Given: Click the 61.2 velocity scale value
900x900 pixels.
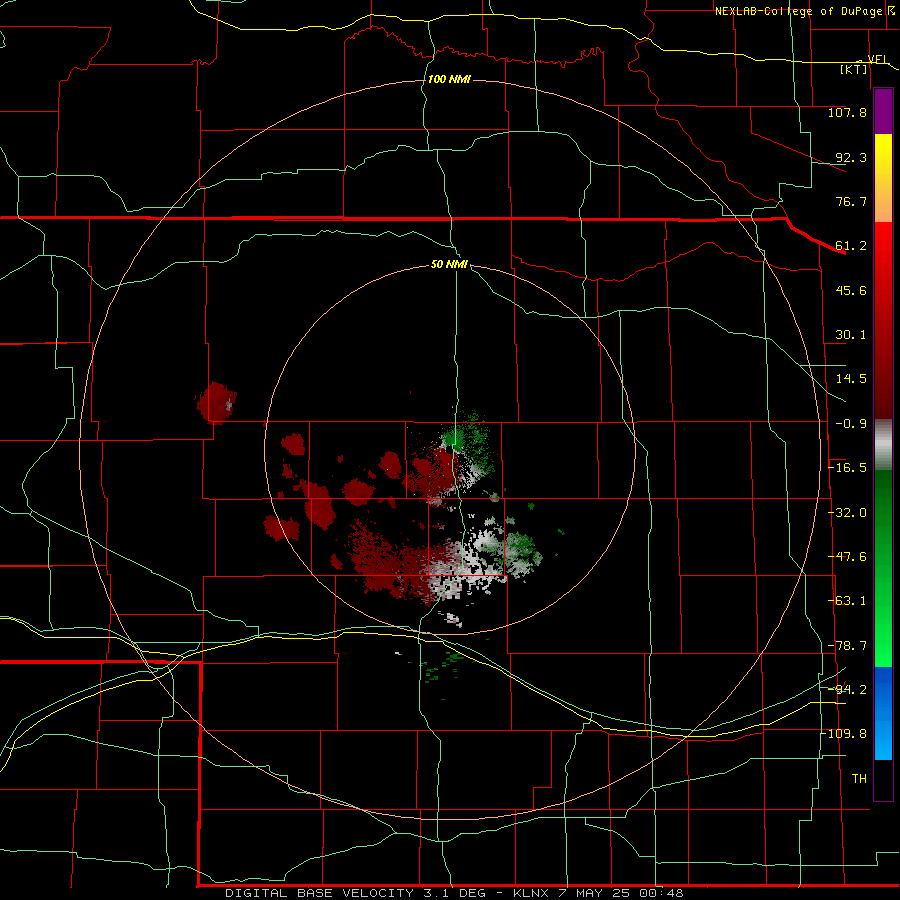Looking at the screenshot, I should click(x=851, y=246).
